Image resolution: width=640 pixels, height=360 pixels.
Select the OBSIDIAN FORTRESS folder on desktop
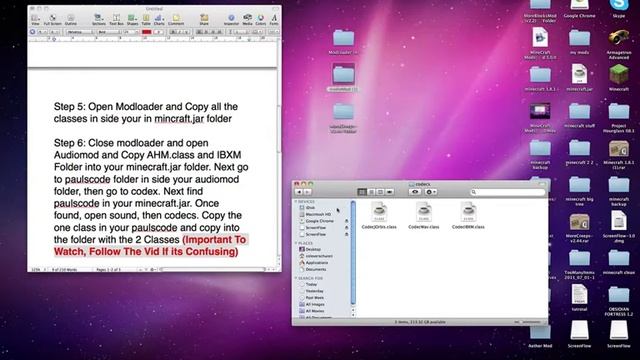pos(619,301)
